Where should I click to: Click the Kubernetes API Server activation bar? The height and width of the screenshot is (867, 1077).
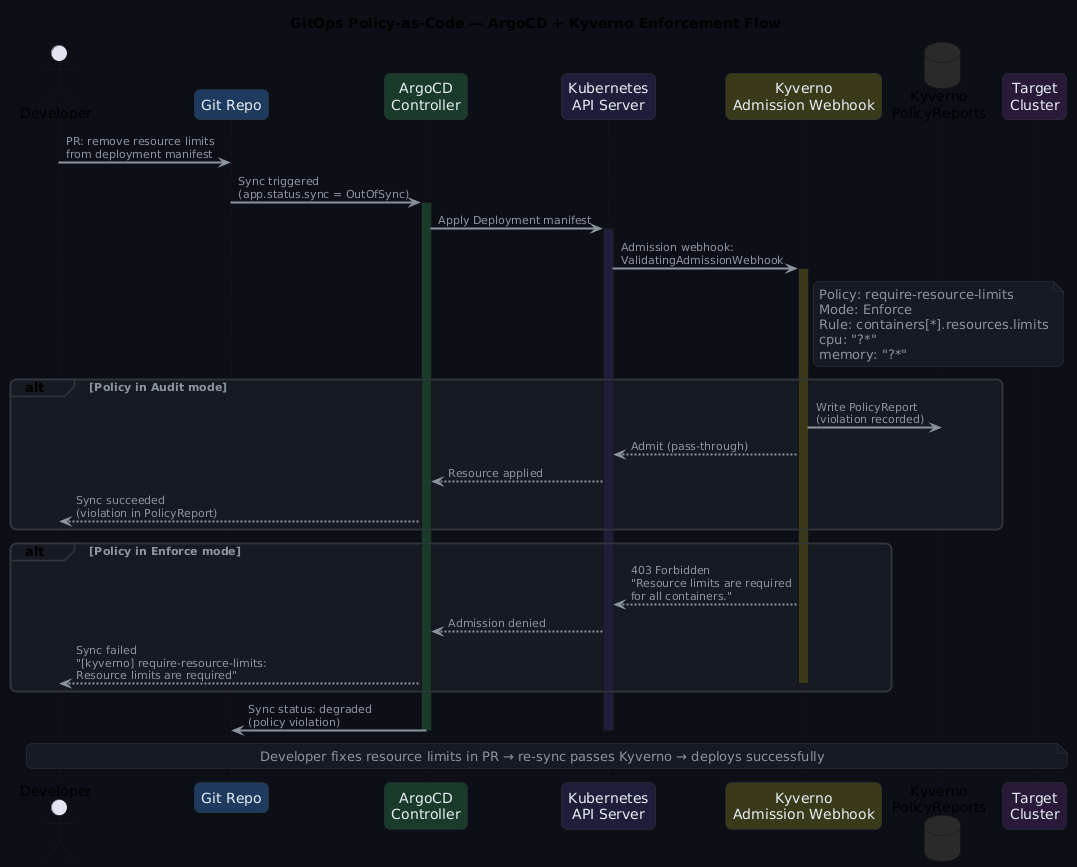(x=608, y=480)
